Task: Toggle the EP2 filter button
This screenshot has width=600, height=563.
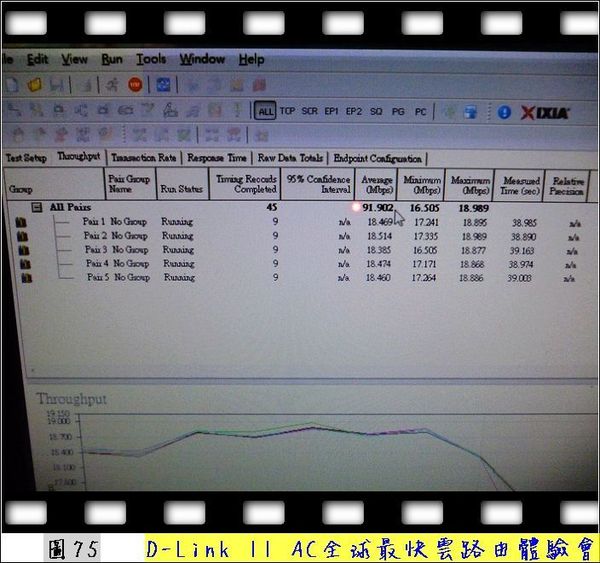Action: point(354,111)
